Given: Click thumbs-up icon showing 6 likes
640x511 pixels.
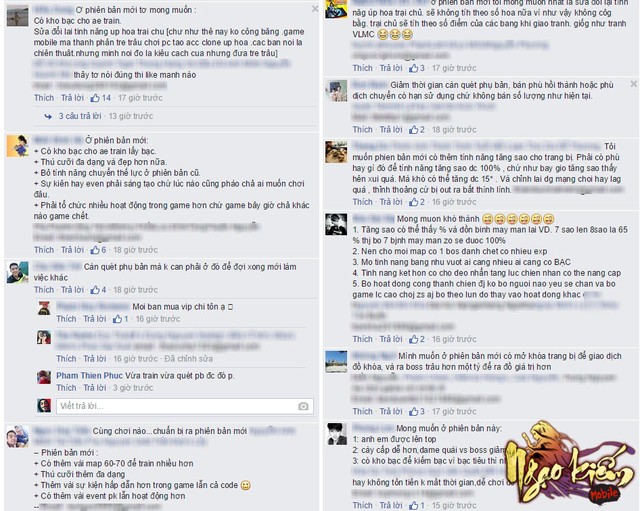Looking at the screenshot, I should tap(95, 250).
